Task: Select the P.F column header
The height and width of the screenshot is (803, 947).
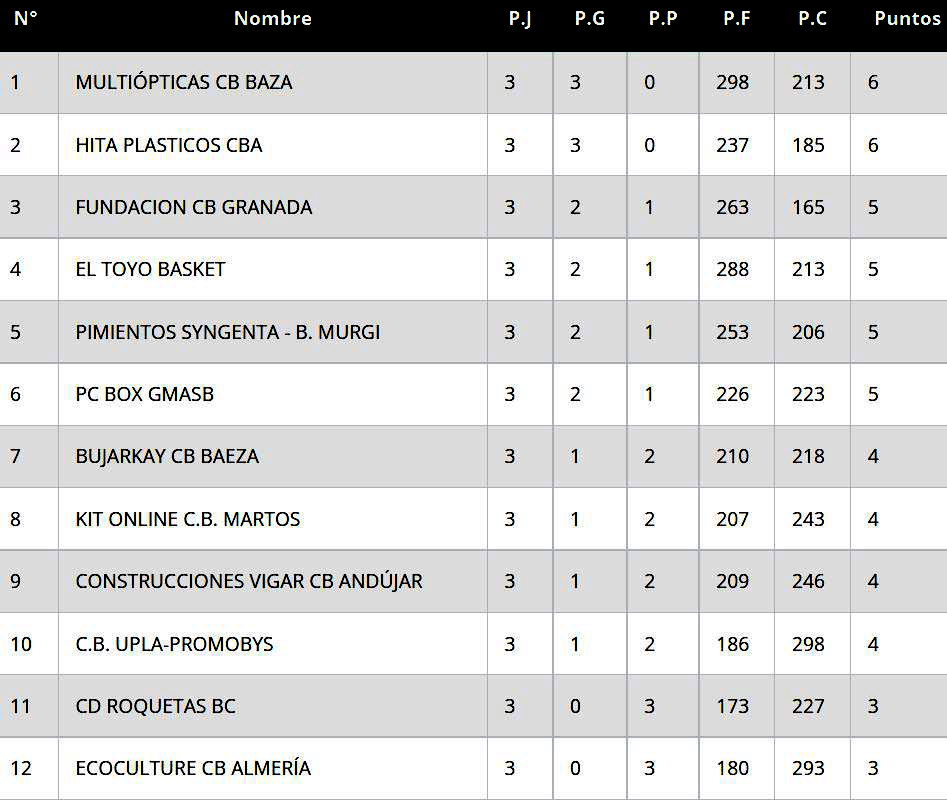Action: pos(737,19)
